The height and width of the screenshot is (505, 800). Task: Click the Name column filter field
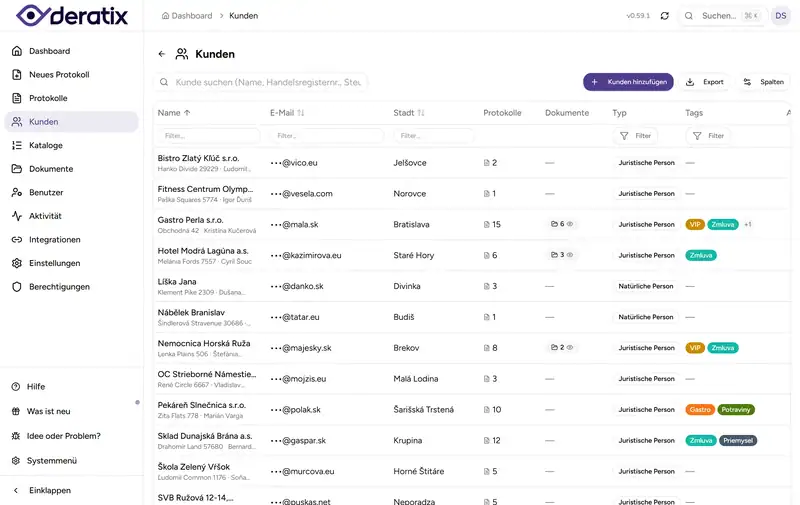click(x=209, y=136)
